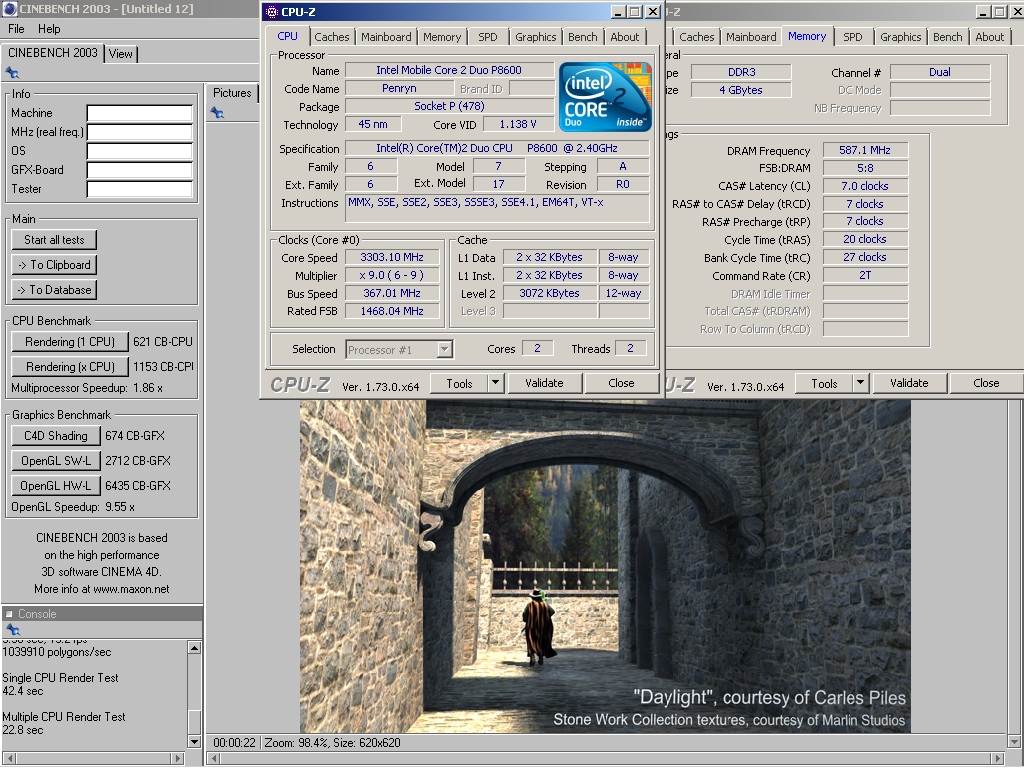Maximize the front CPU-Z window
This screenshot has height=768, width=1024.
pyautogui.click(x=635, y=12)
